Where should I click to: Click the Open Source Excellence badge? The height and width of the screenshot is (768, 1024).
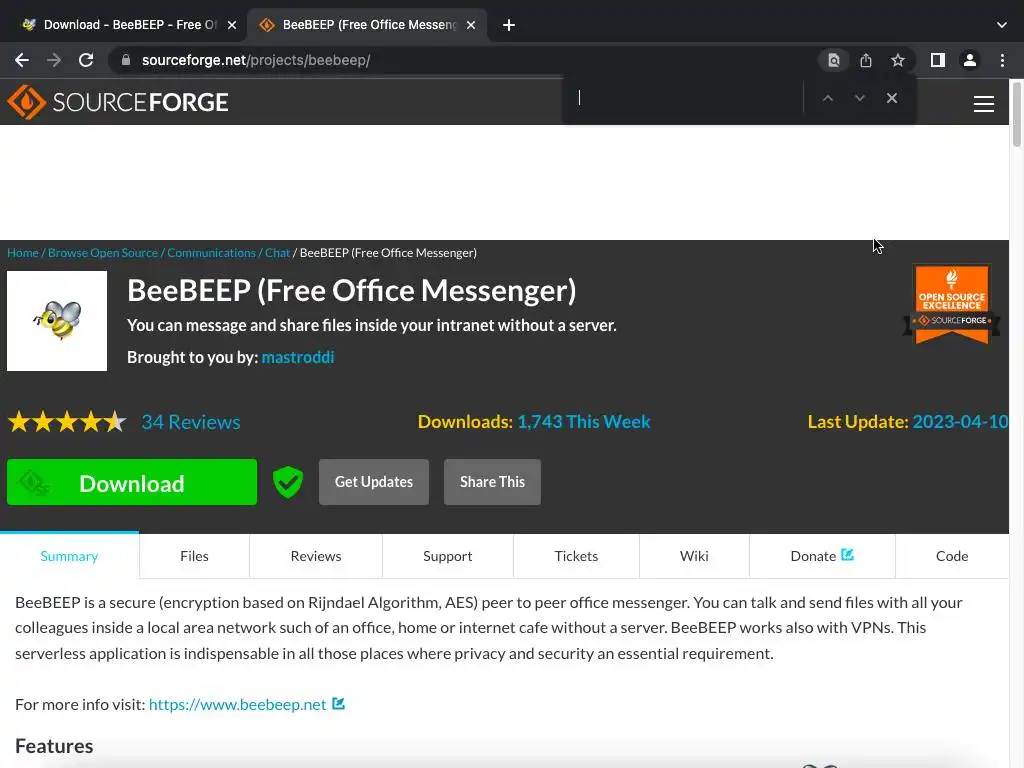pyautogui.click(x=952, y=304)
